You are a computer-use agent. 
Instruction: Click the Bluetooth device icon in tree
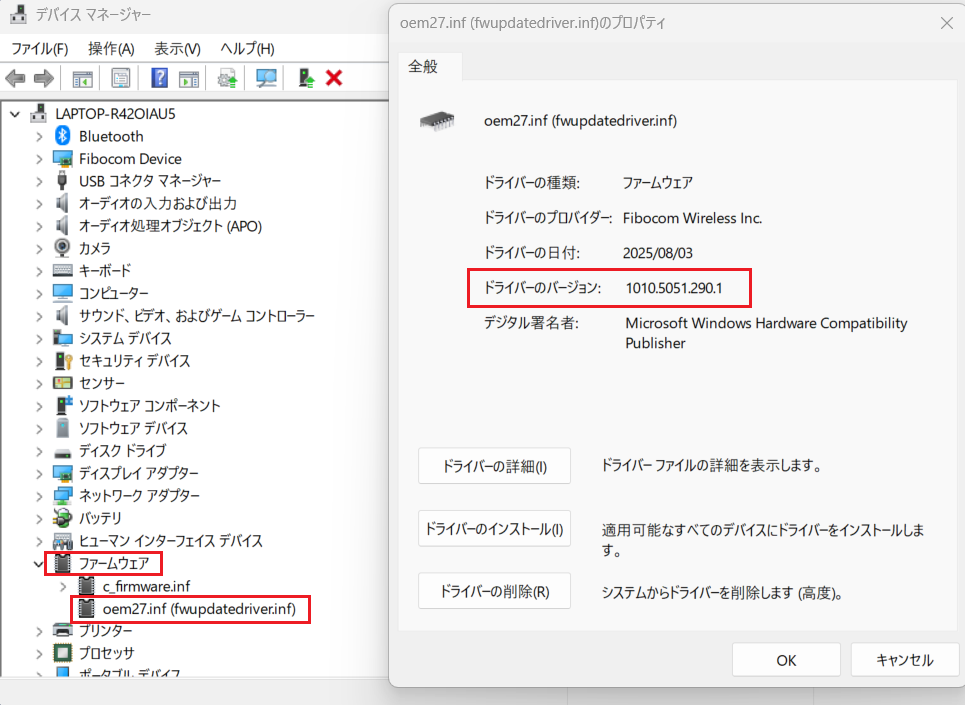[62, 136]
